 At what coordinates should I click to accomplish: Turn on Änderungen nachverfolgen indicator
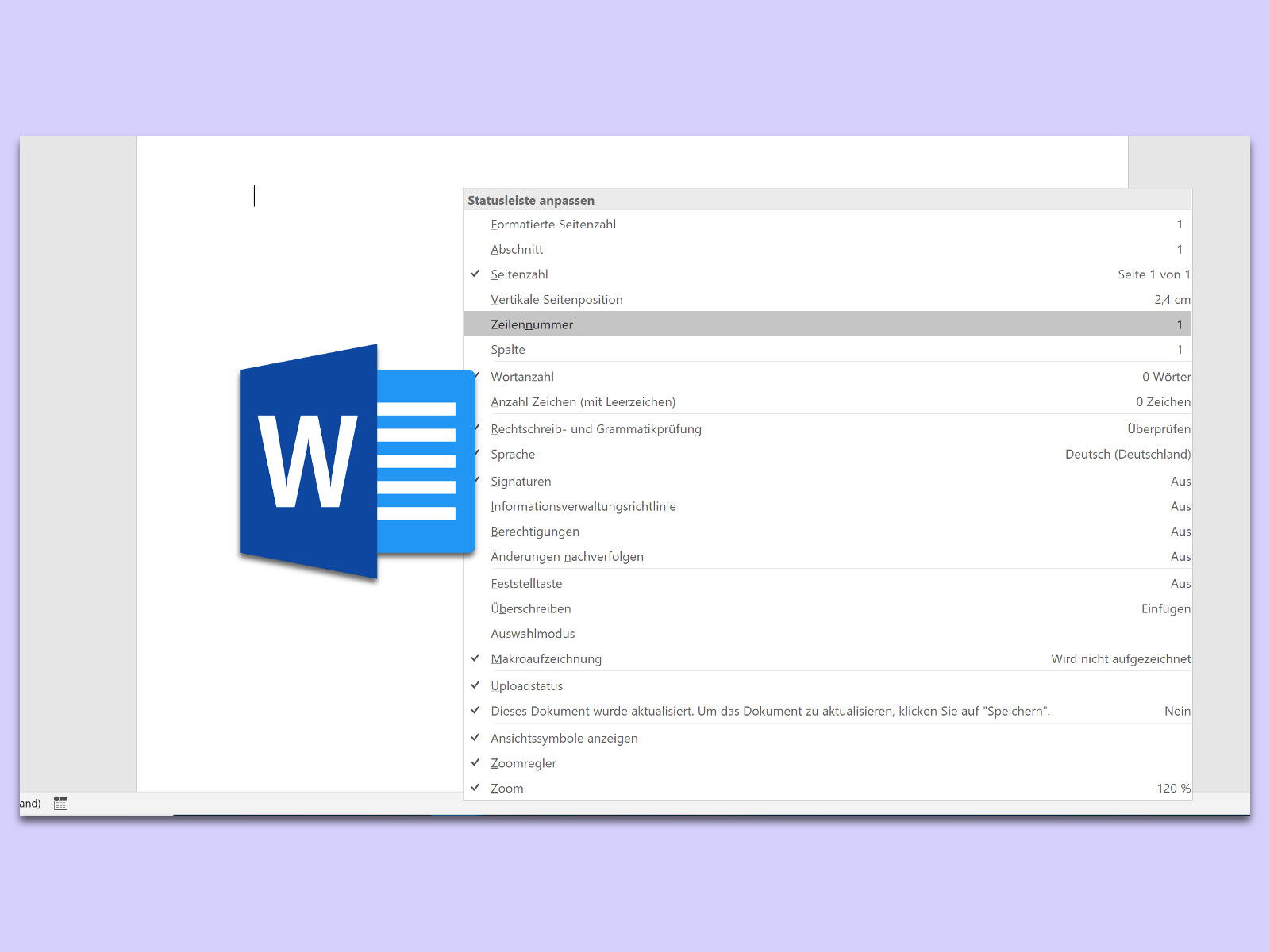click(x=827, y=557)
